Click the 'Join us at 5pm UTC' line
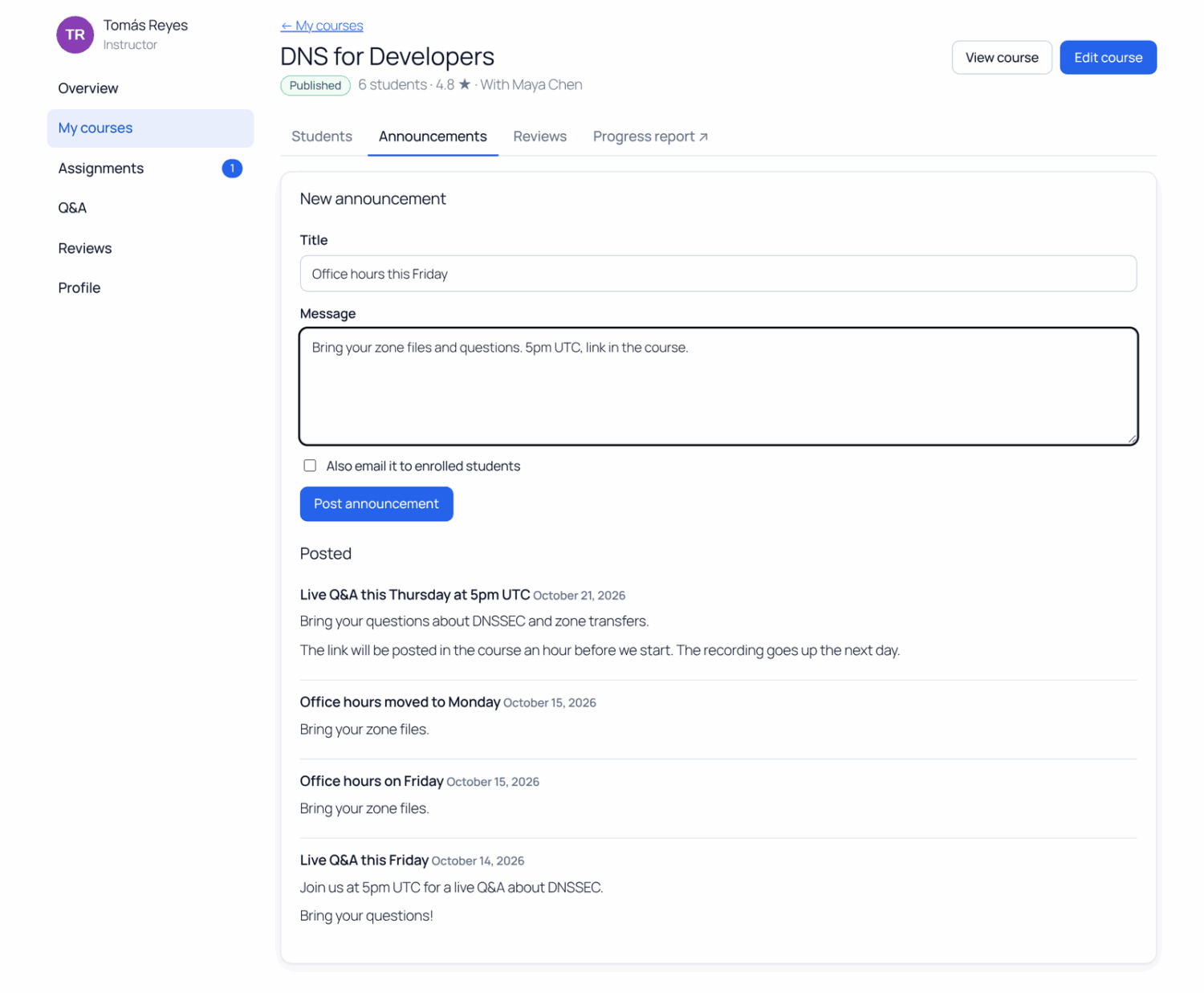This screenshot has width=1204, height=993. pyautogui.click(x=451, y=888)
